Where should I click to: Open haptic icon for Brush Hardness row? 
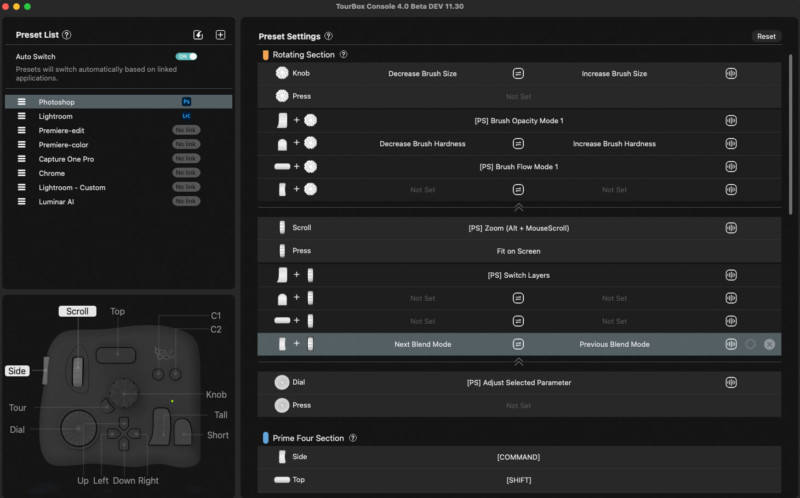coord(731,143)
